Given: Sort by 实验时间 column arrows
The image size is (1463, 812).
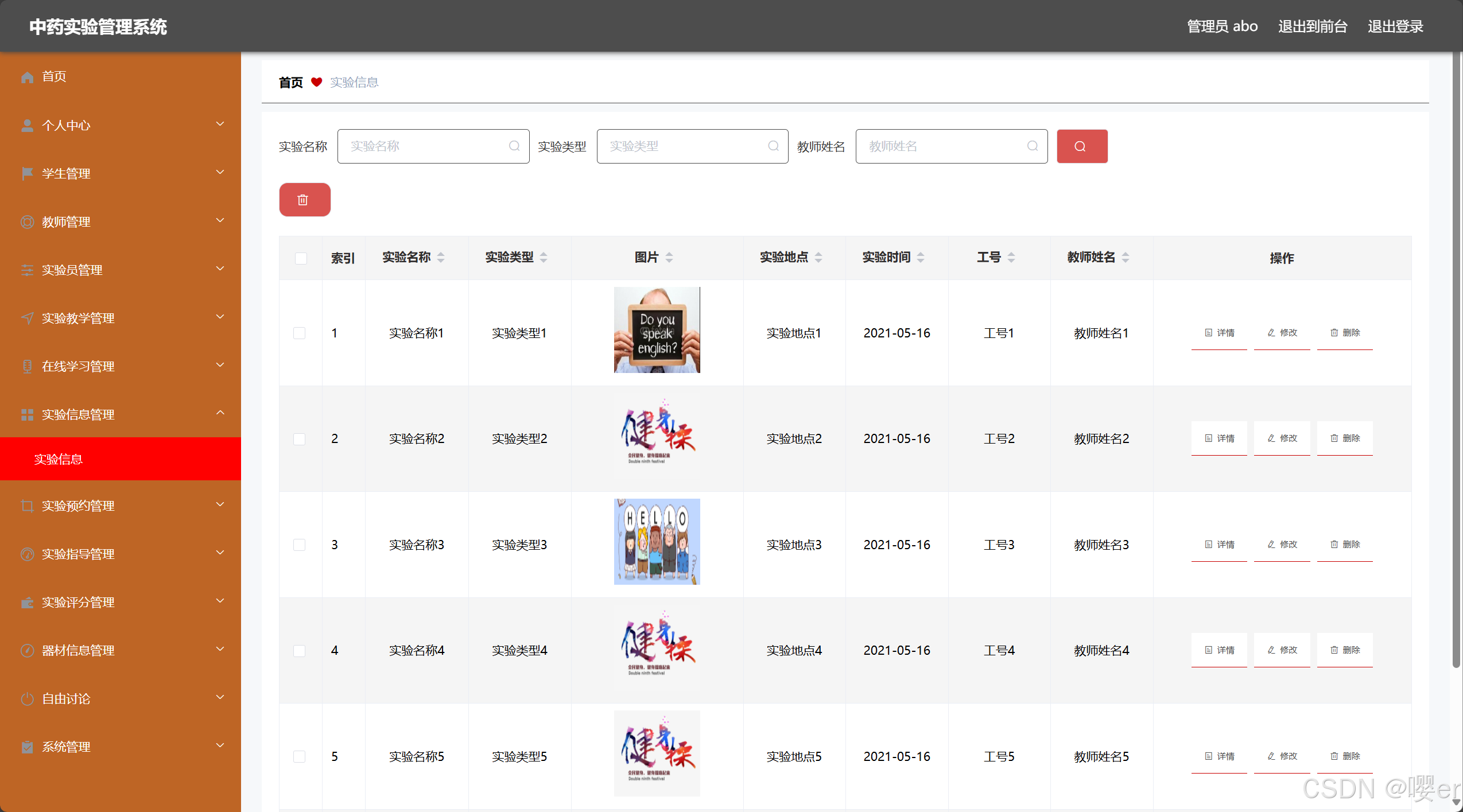Looking at the screenshot, I should [921, 258].
